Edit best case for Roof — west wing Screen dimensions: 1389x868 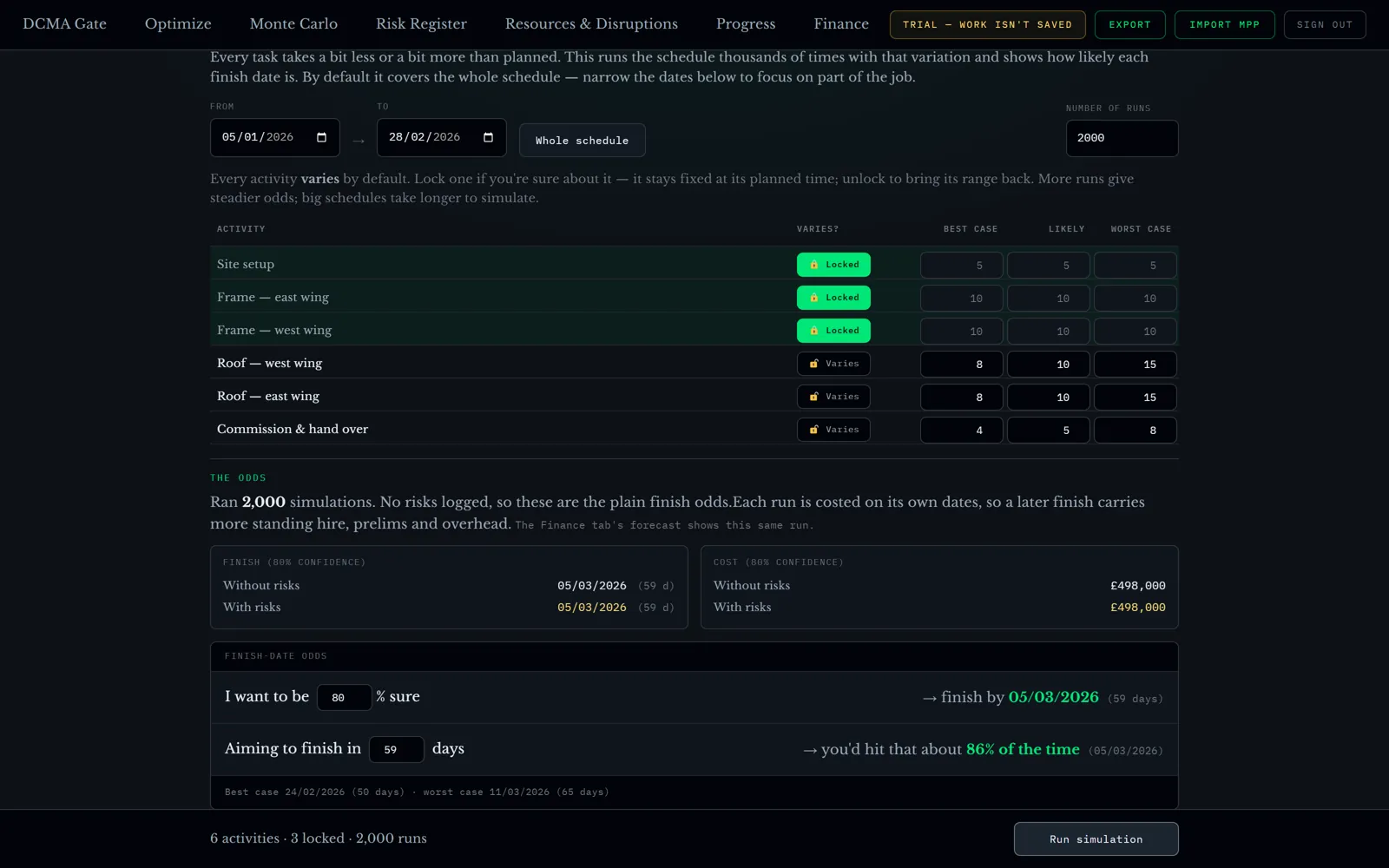point(962,365)
